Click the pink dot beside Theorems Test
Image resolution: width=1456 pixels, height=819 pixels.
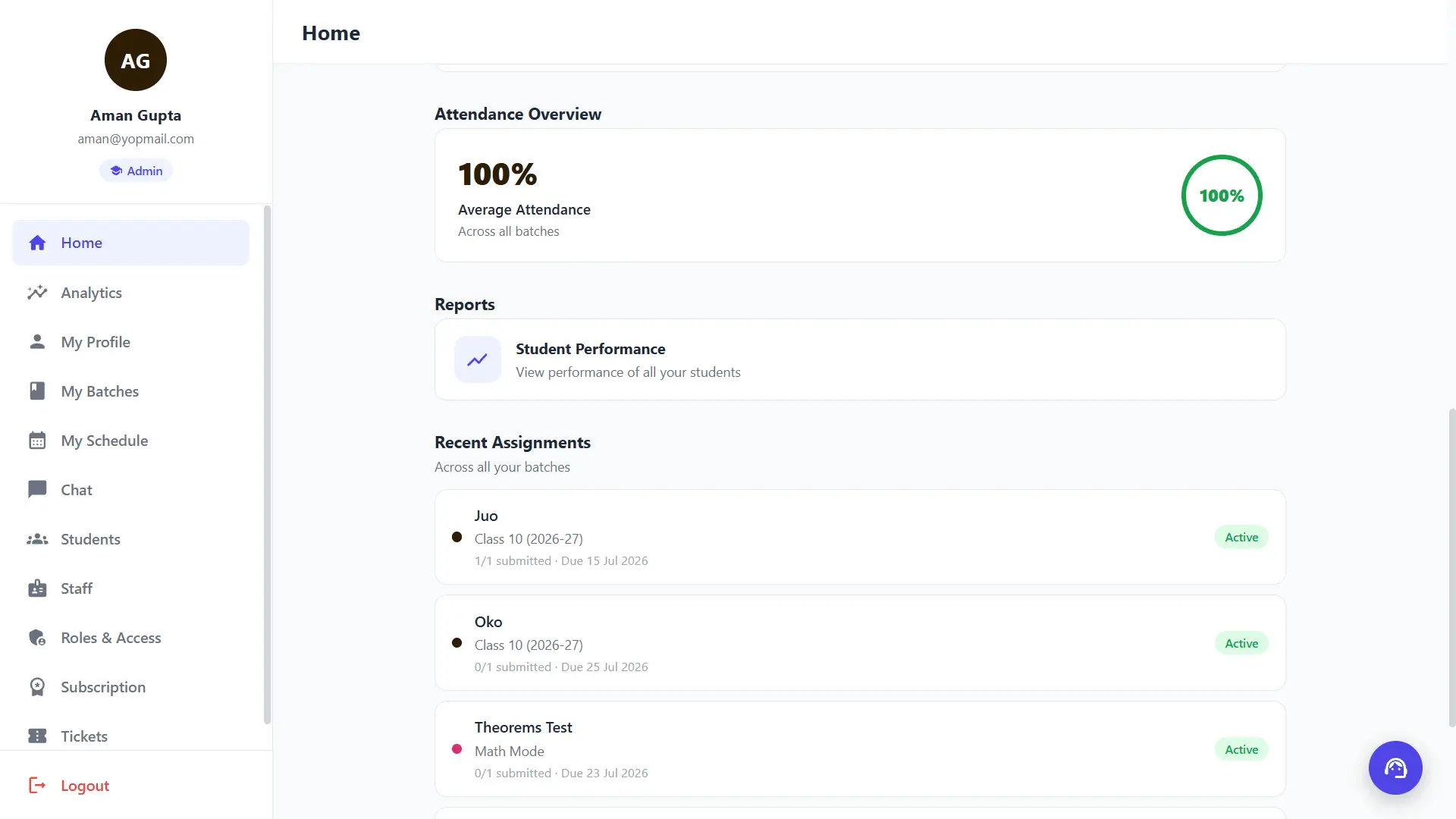click(x=457, y=749)
